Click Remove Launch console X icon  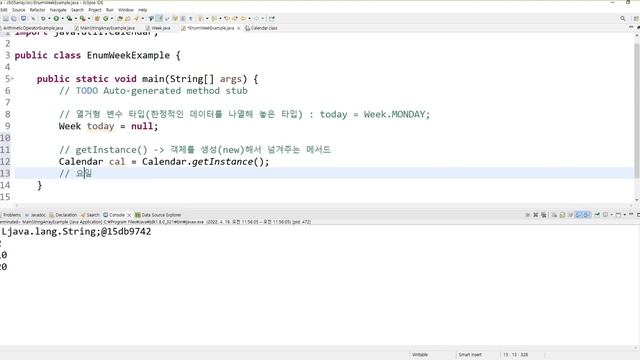[536, 215]
